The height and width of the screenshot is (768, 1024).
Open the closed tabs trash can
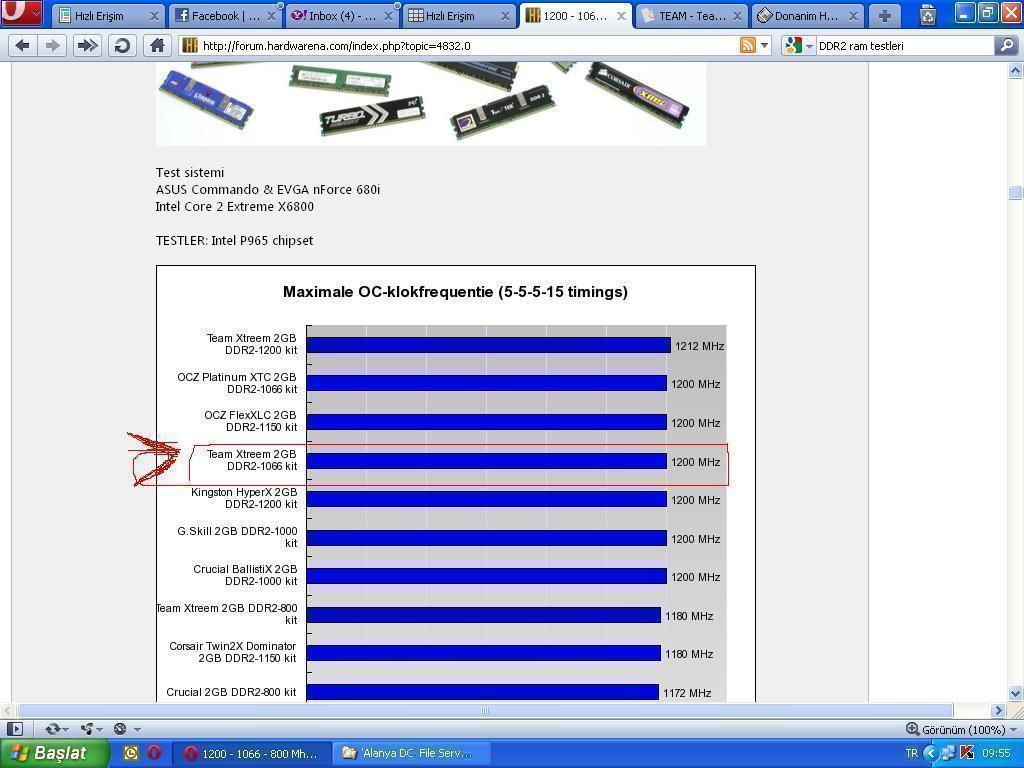click(927, 15)
